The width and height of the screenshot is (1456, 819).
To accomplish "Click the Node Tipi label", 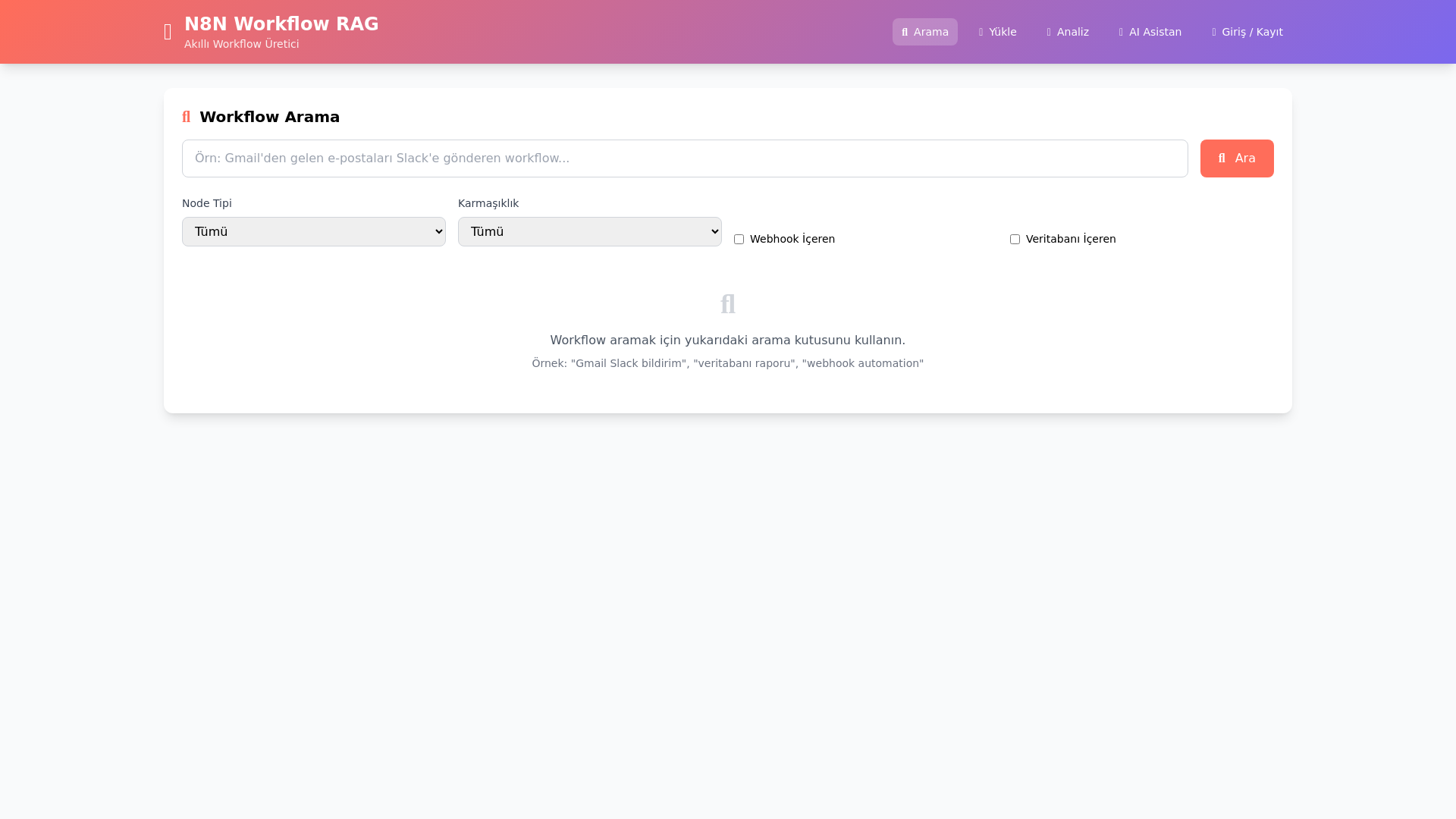I will click(x=207, y=203).
